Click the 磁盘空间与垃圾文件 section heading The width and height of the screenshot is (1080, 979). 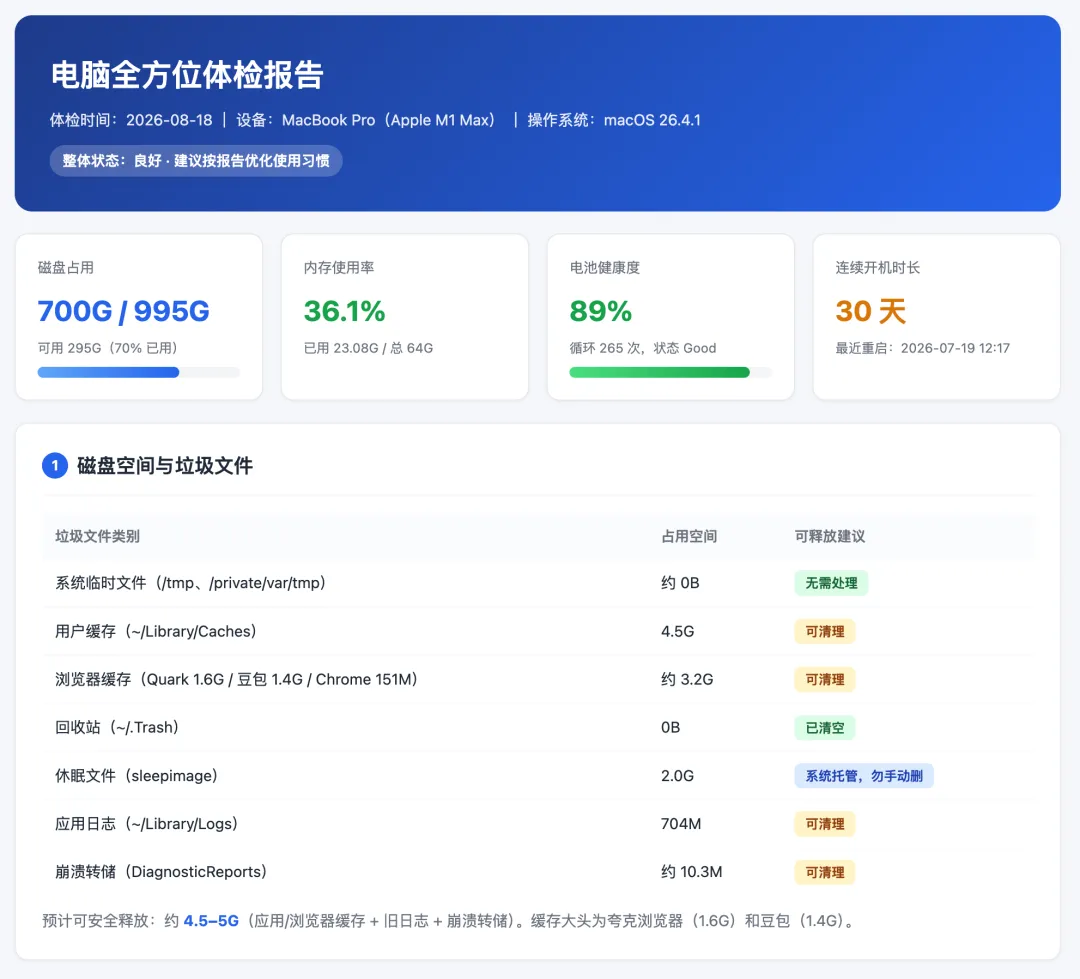tap(165, 466)
